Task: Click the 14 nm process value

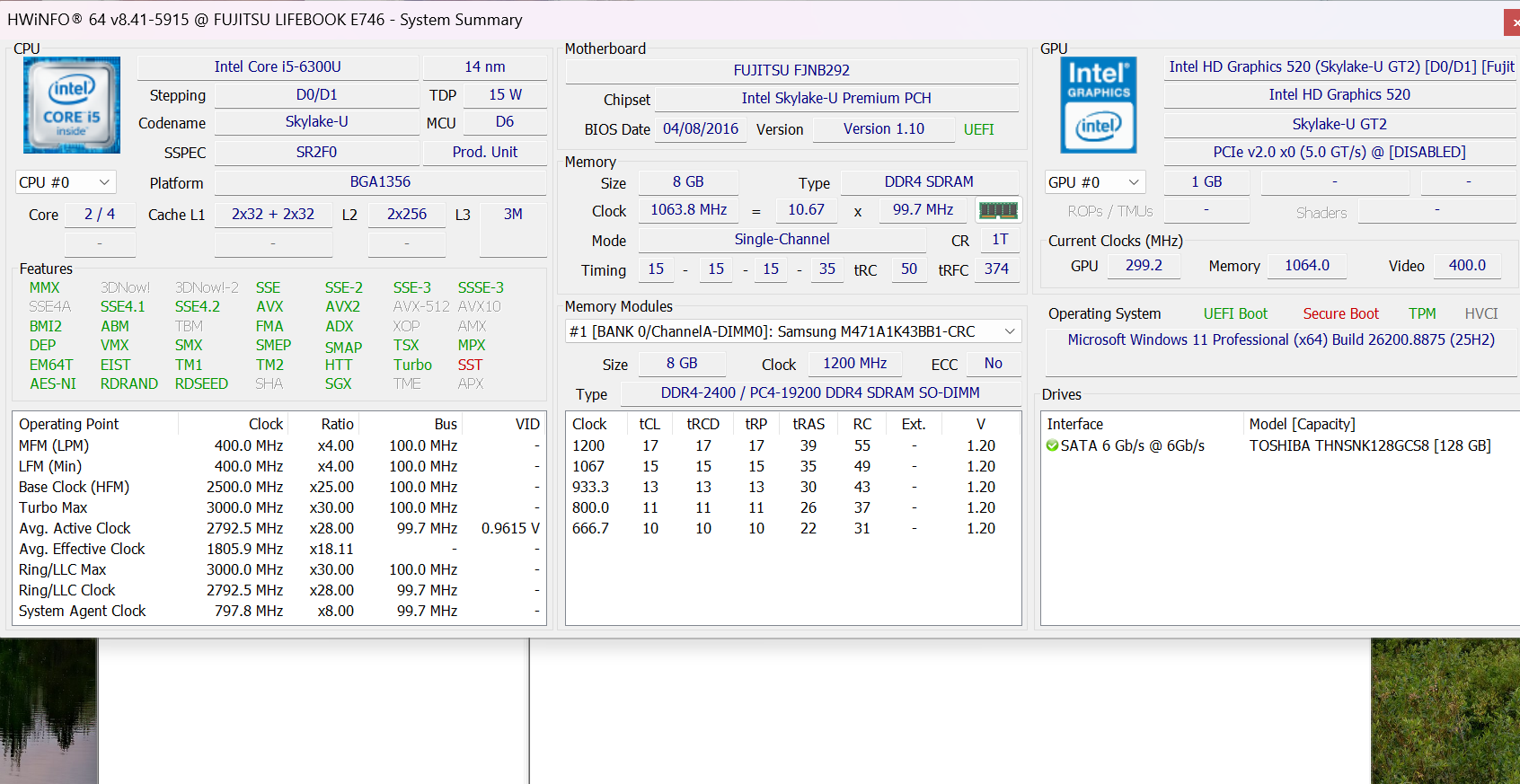Action: click(x=485, y=66)
